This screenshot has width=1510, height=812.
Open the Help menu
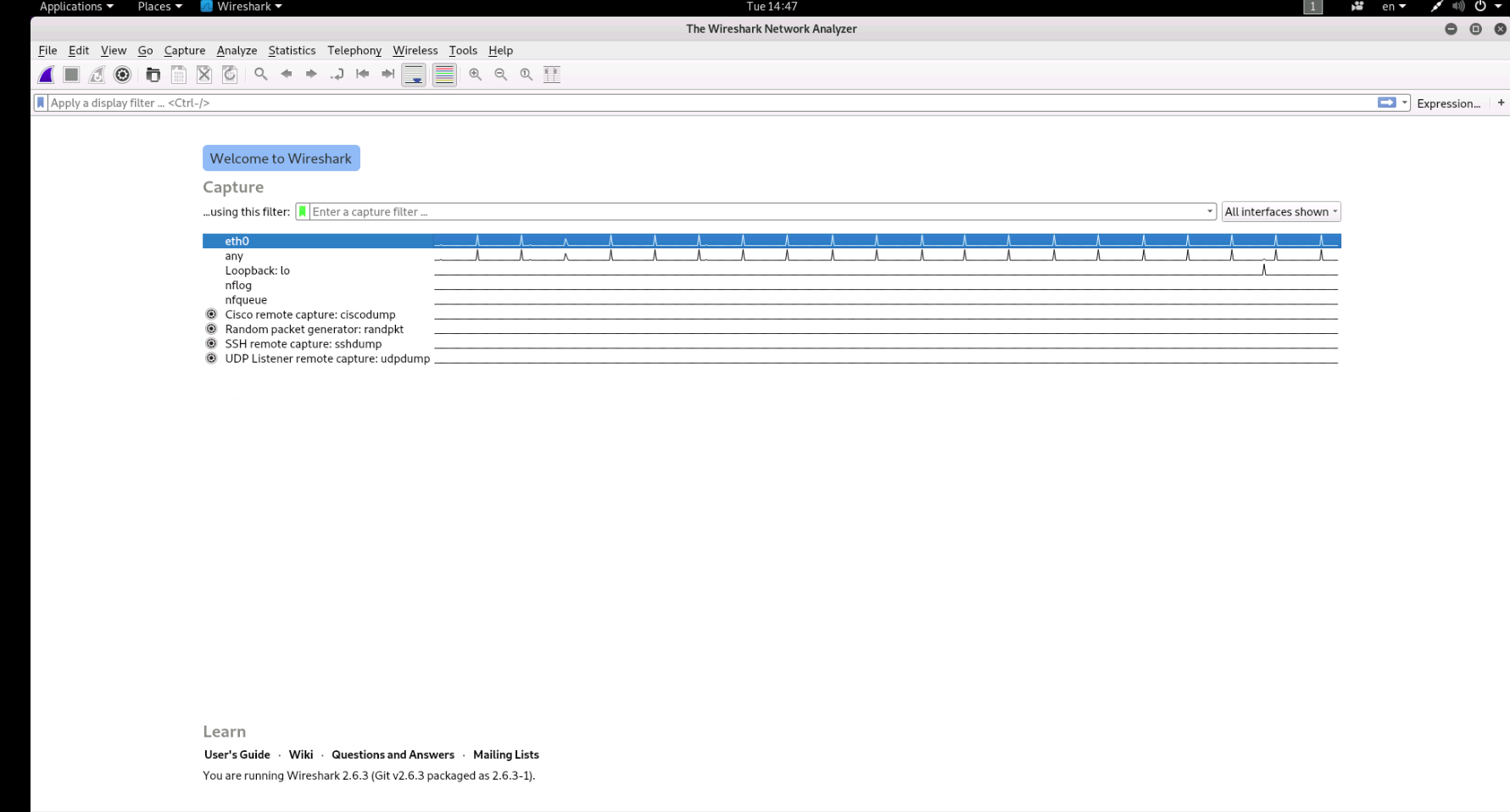click(x=500, y=51)
